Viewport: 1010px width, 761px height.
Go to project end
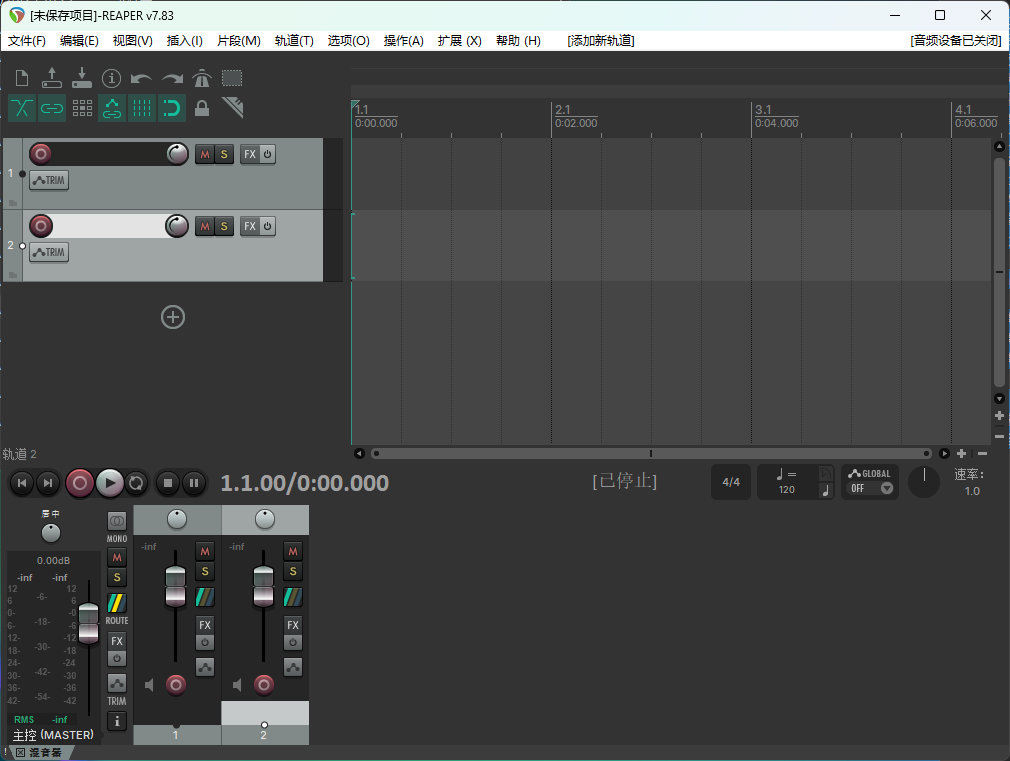48,483
